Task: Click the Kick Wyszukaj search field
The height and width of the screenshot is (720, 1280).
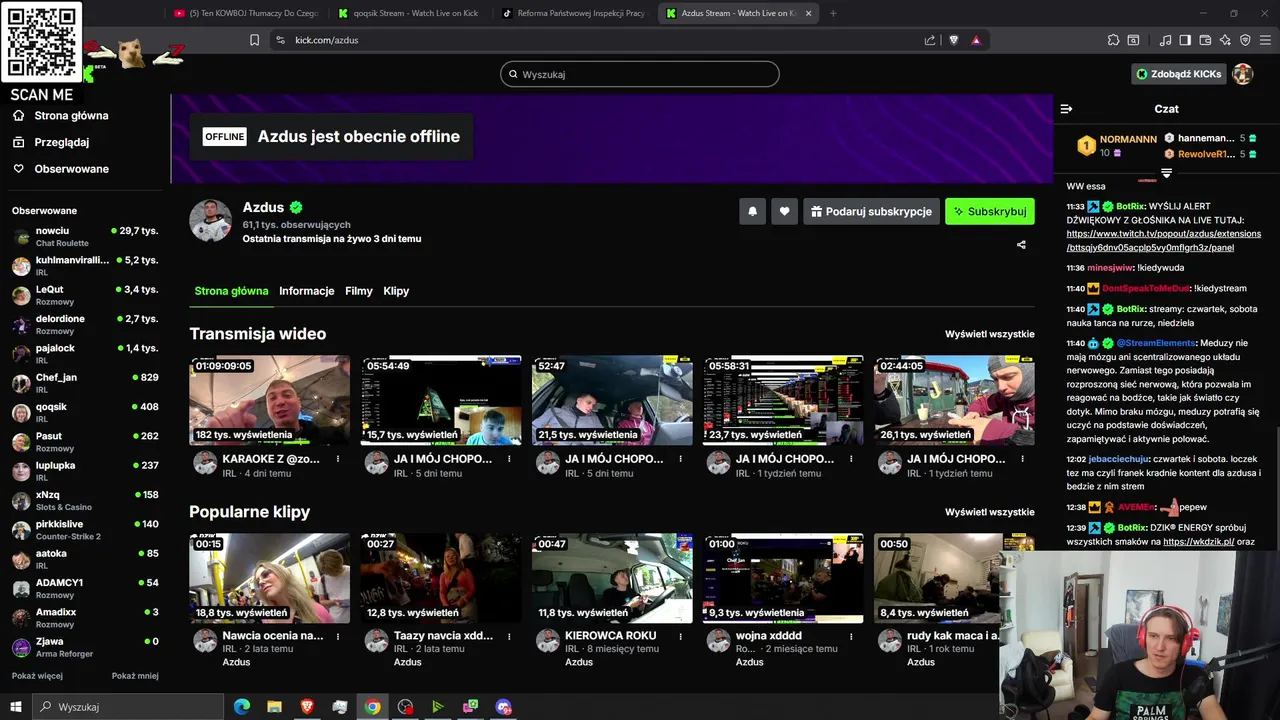Action: point(640,74)
